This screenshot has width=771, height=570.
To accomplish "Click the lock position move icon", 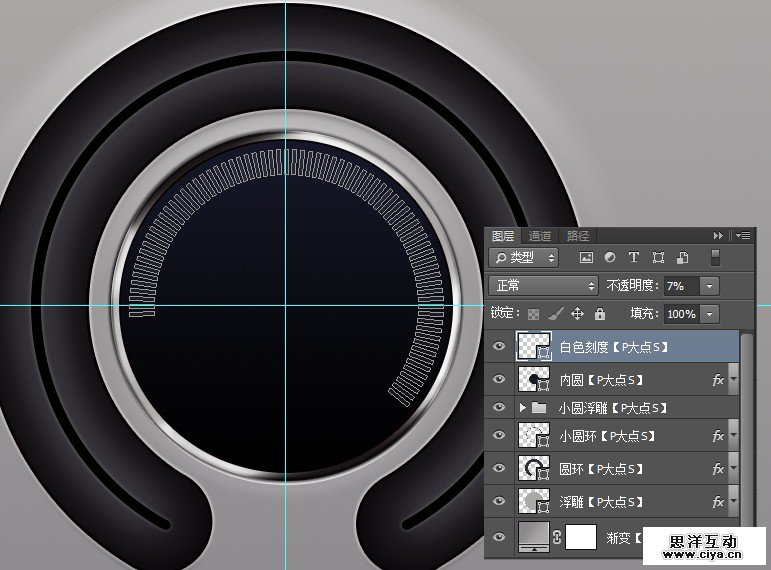I will [x=577, y=314].
